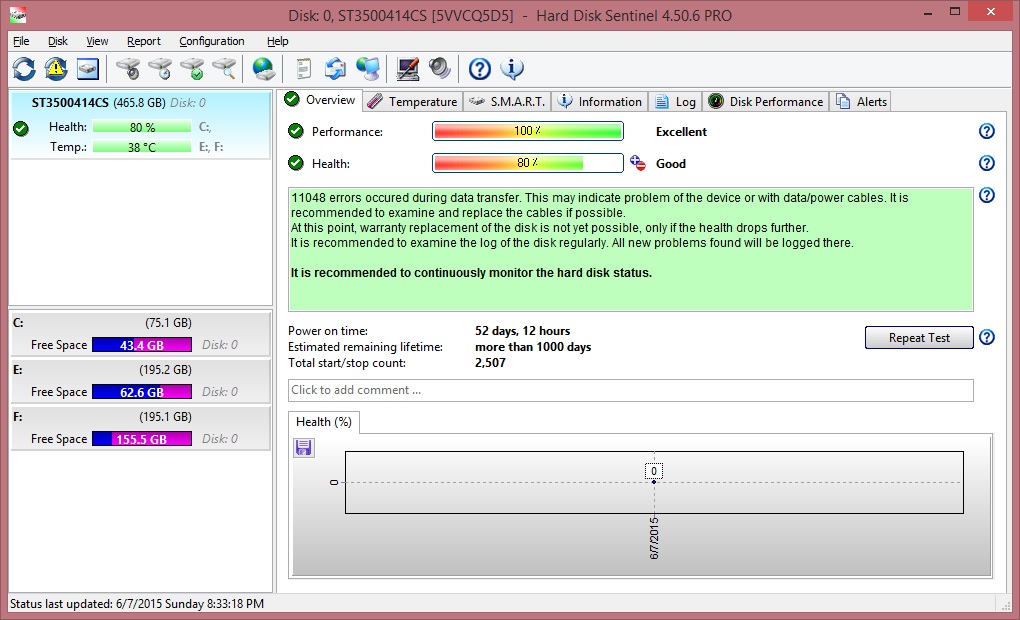Click the notepad report toolbar icon
Image resolution: width=1020 pixels, height=620 pixels.
coord(303,68)
